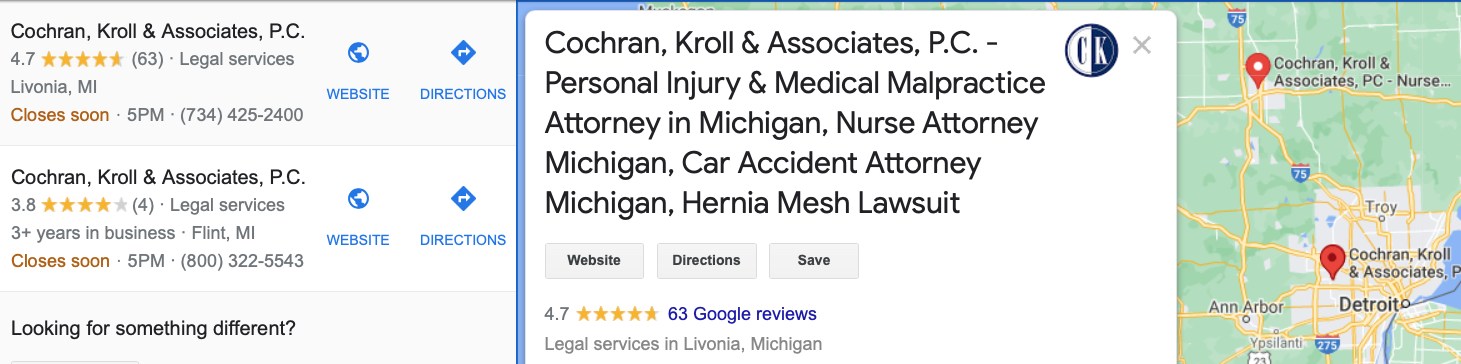
Task: Open the 63 Google reviews link
Action: coord(742,314)
